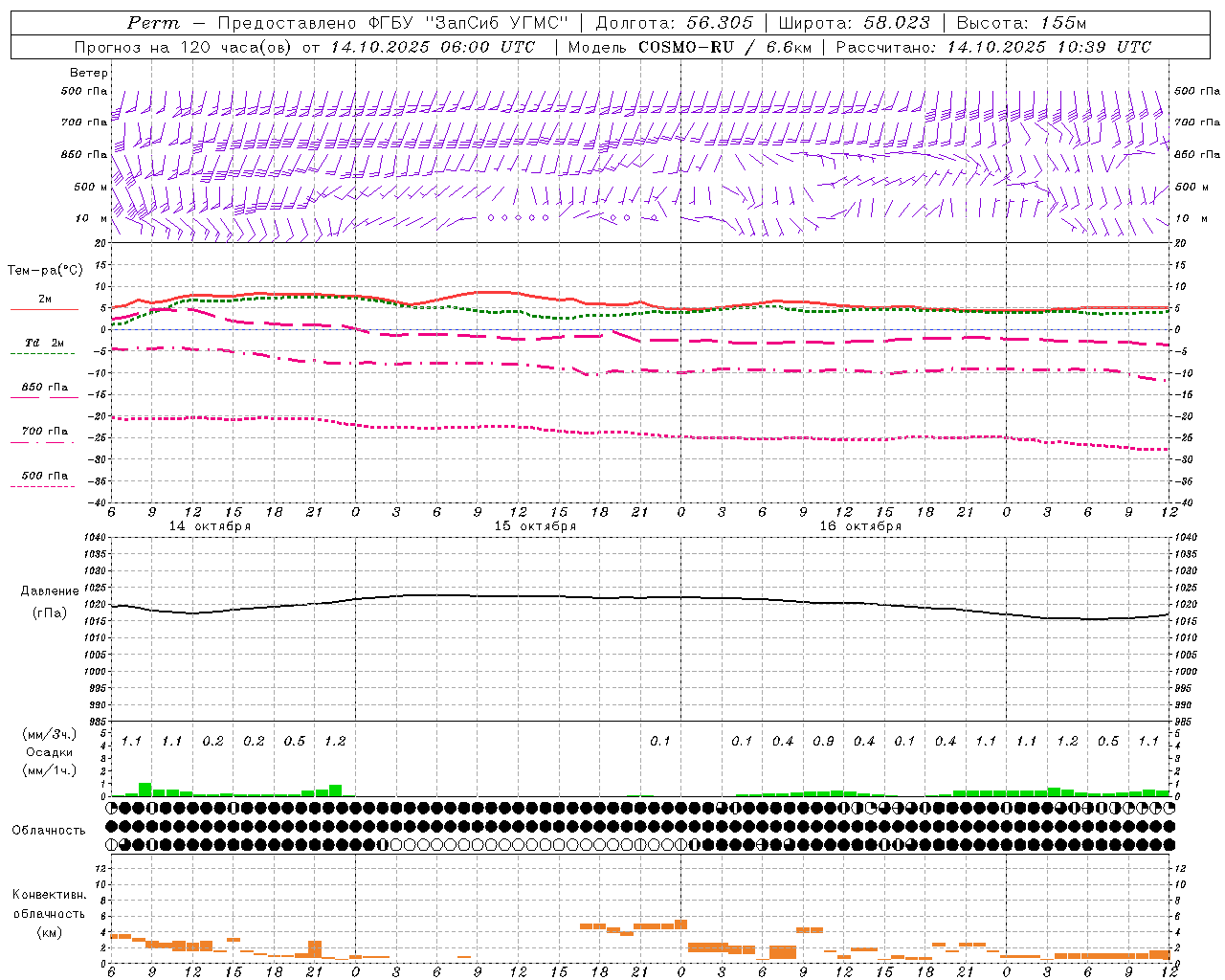The height and width of the screenshot is (980, 1225).
Task: Click the left "985" pressure axis value
Action: (98, 722)
